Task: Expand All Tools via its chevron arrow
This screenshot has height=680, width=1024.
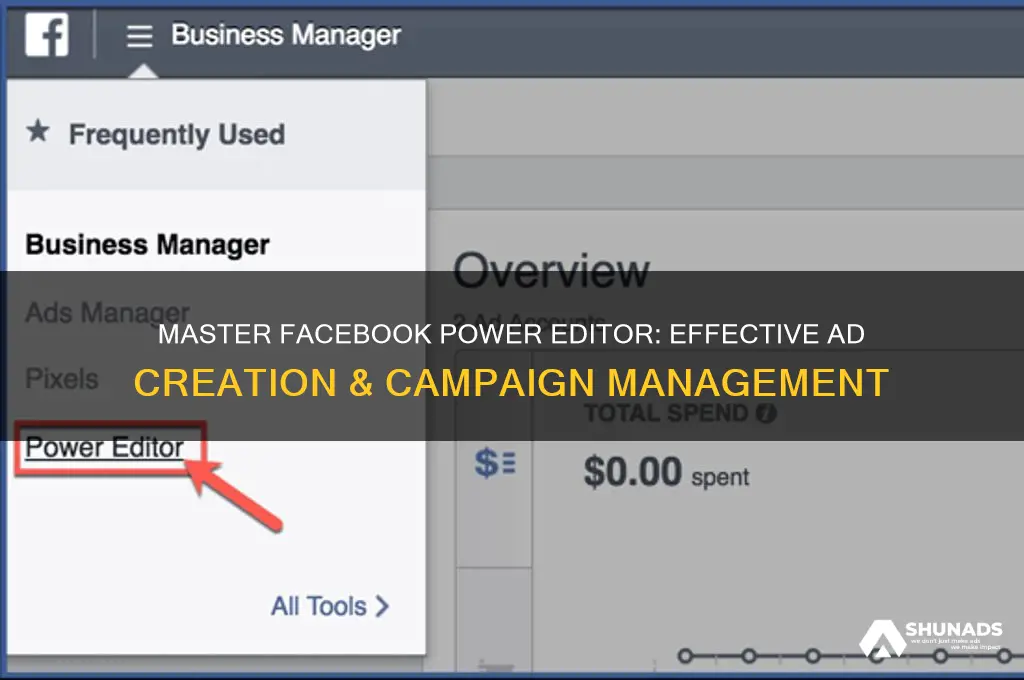Action: (383, 606)
